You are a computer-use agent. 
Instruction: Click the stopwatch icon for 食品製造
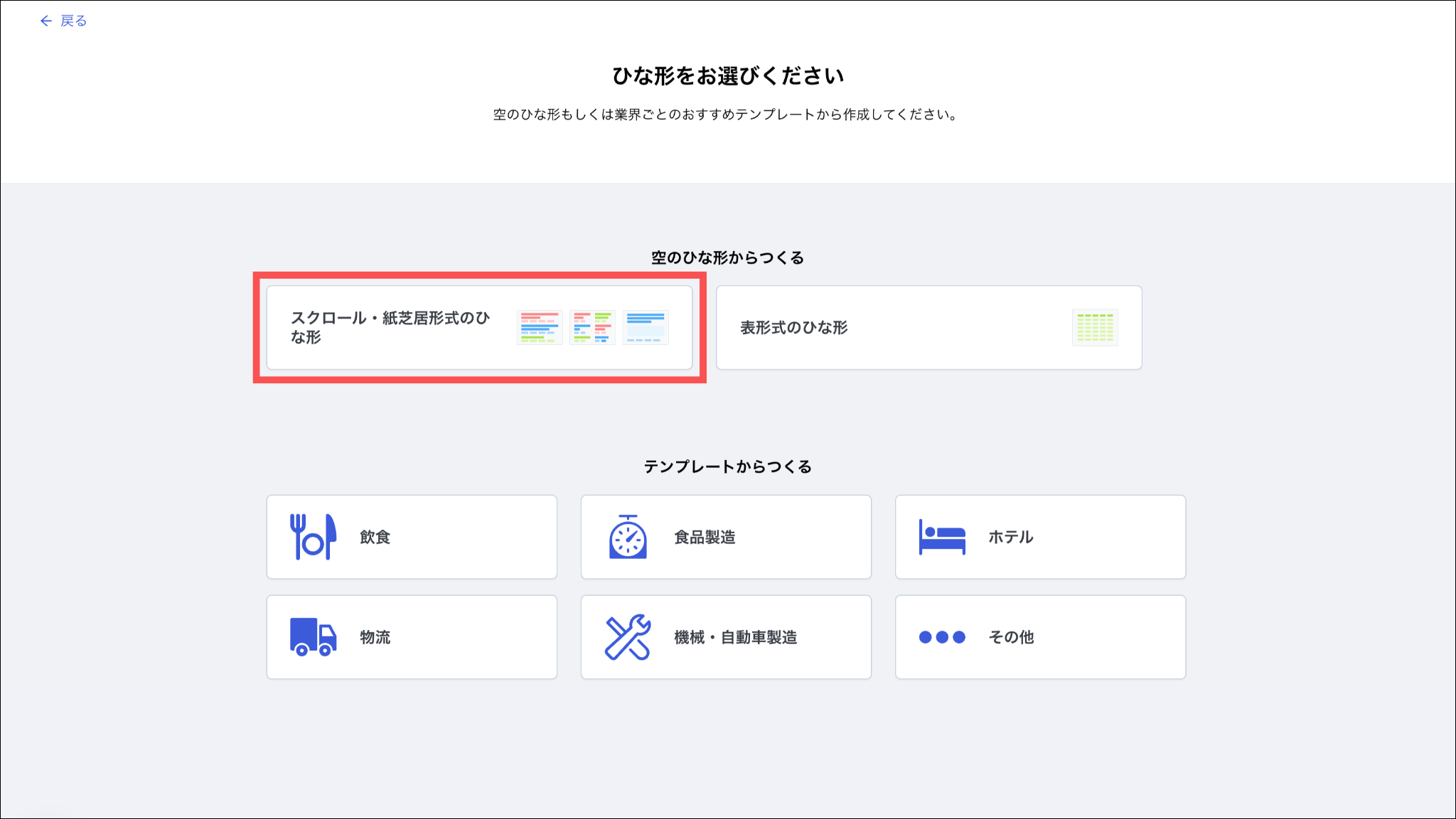[x=628, y=537]
